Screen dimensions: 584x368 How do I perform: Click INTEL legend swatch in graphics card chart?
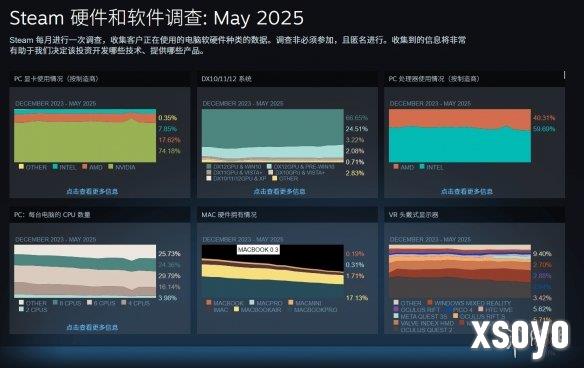tap(55, 166)
